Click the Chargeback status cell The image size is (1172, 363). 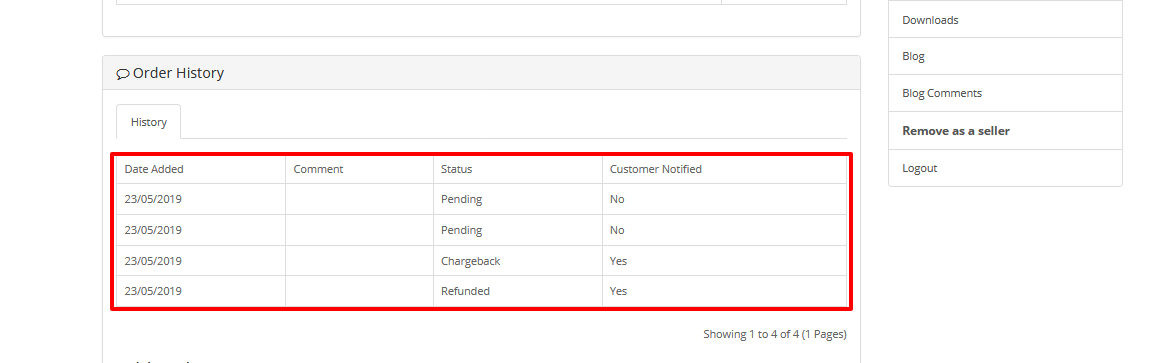pyautogui.click(x=518, y=261)
